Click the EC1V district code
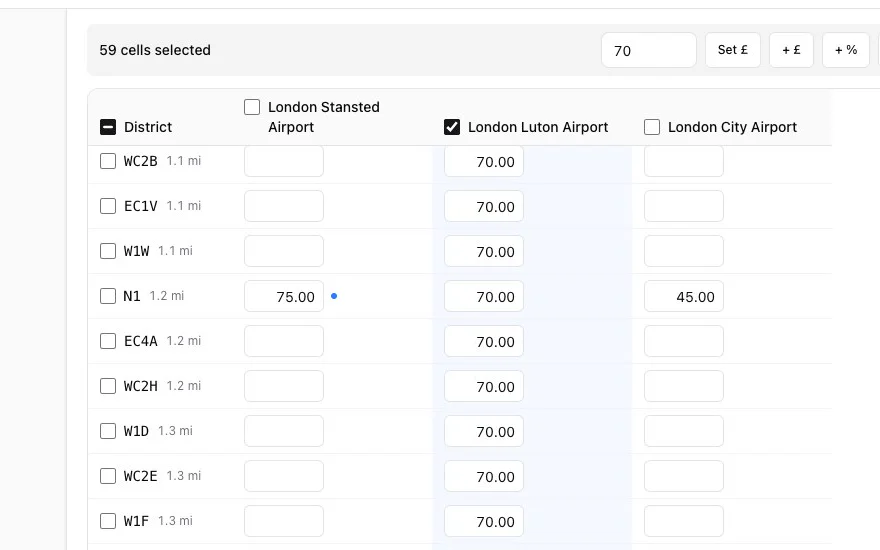 [140, 206]
